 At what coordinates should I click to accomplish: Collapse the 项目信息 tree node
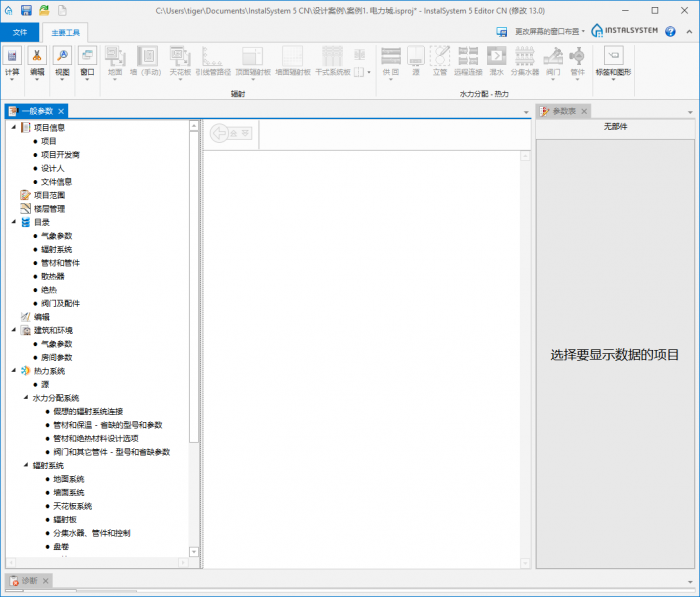tap(13, 128)
